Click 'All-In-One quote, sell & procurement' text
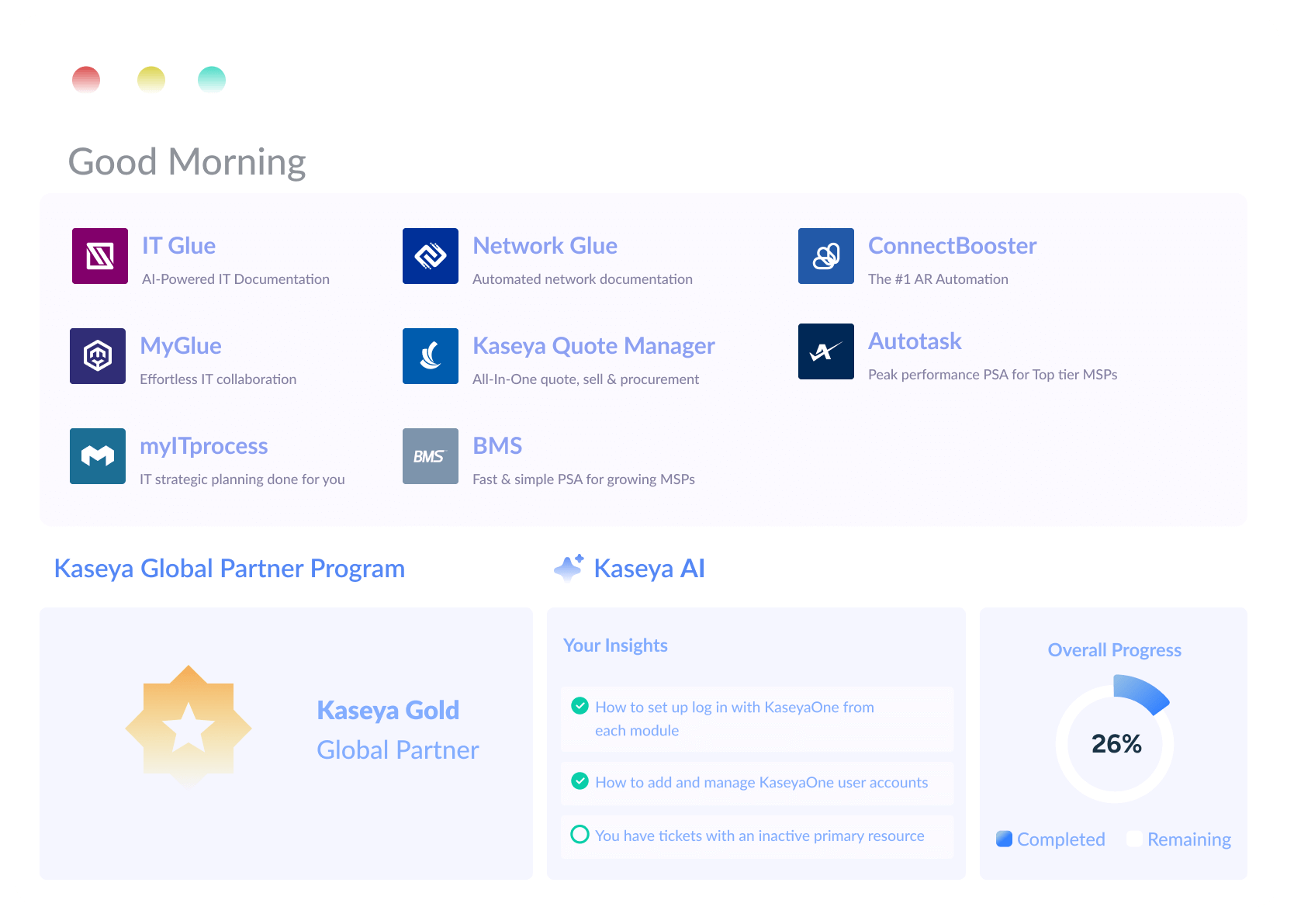The width and height of the screenshot is (1294, 924). [x=586, y=379]
